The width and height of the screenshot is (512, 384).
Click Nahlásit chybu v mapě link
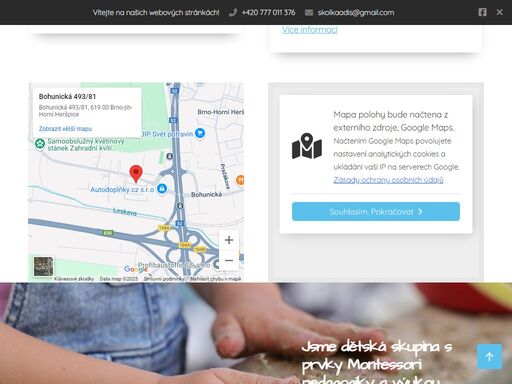tap(216, 279)
